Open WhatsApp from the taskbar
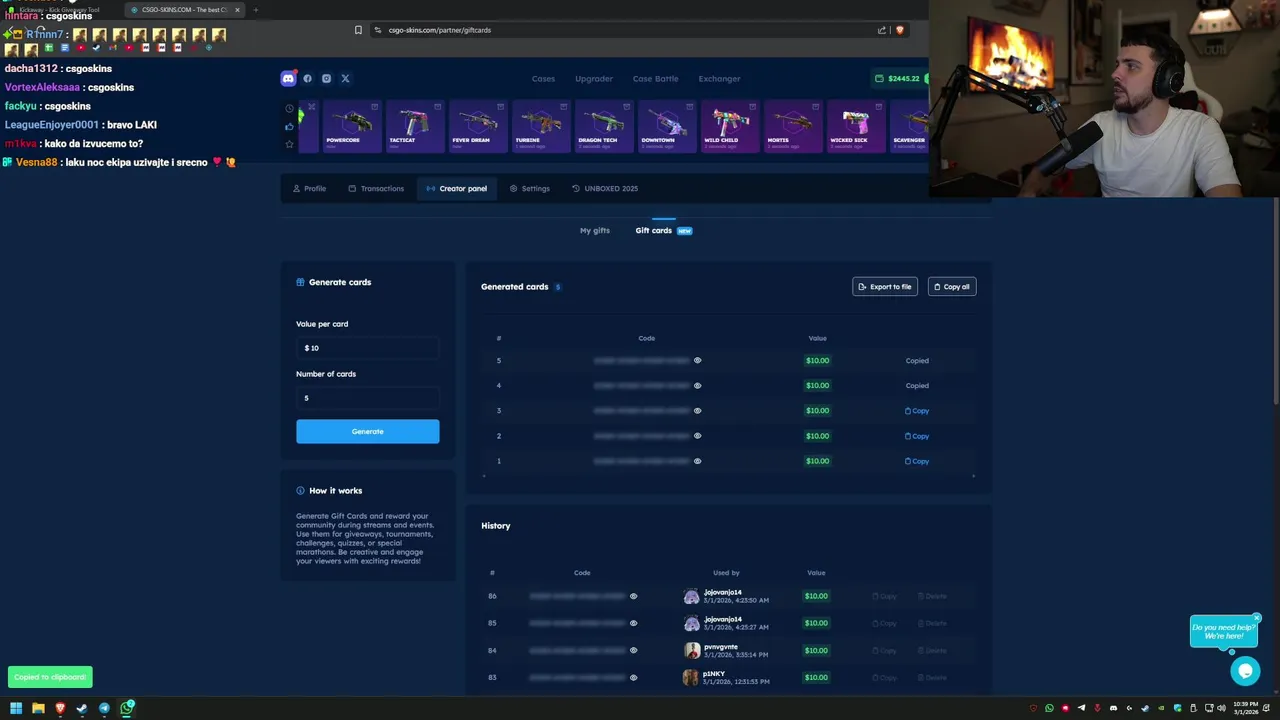 (x=127, y=708)
